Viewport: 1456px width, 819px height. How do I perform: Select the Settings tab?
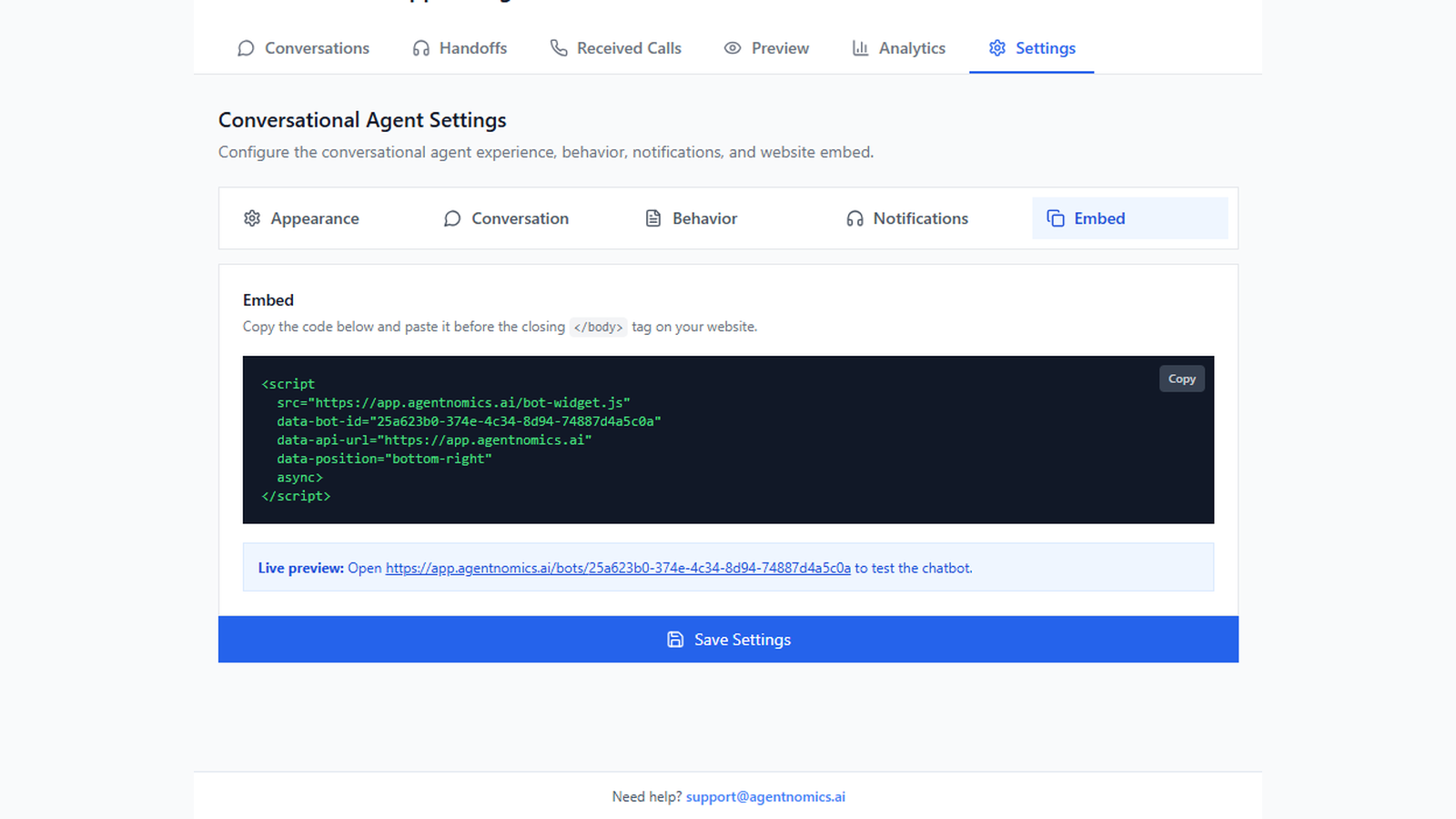pos(1032,48)
